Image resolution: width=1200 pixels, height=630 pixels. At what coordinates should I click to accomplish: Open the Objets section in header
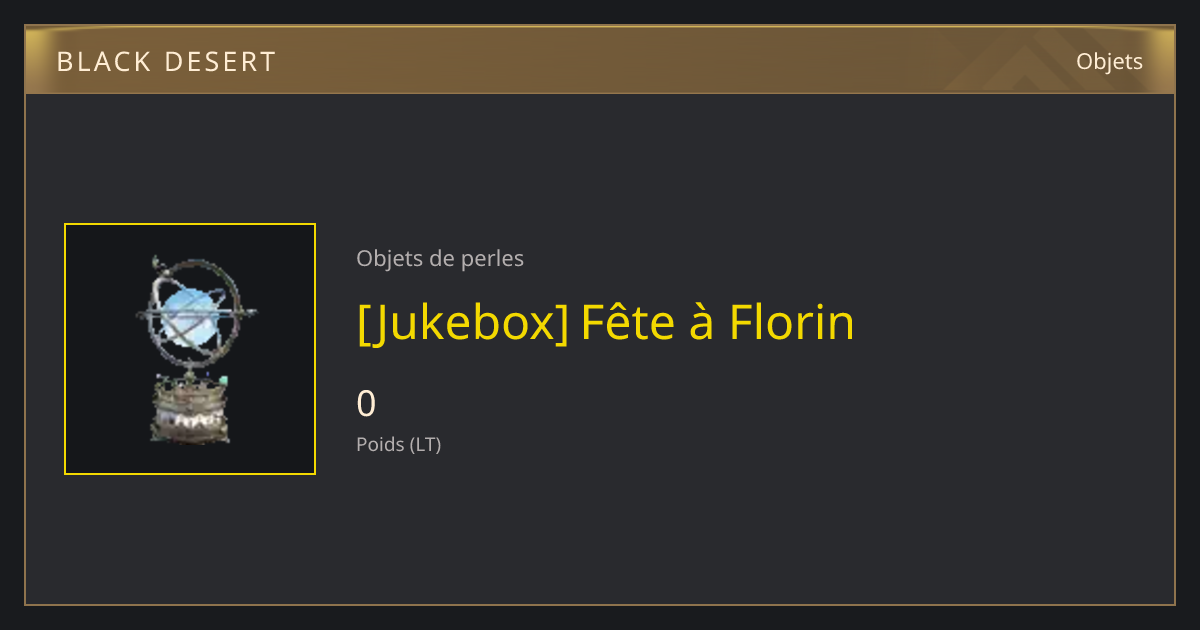click(1109, 61)
